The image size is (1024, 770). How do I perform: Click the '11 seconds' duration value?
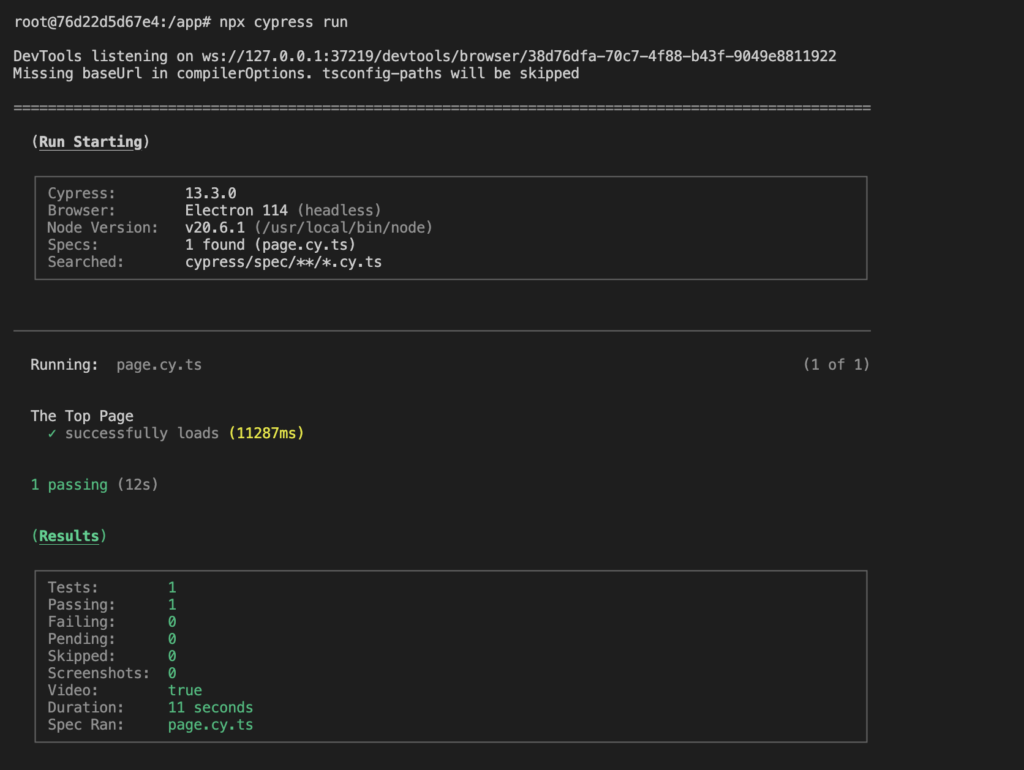210,707
